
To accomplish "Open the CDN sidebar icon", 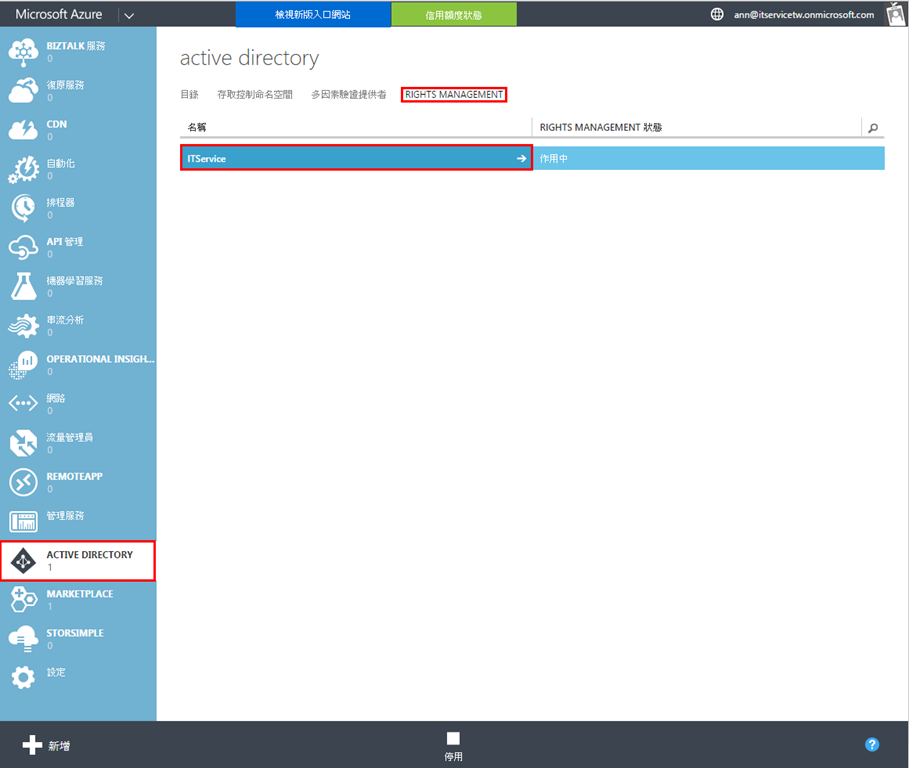I will pyautogui.click(x=23, y=130).
